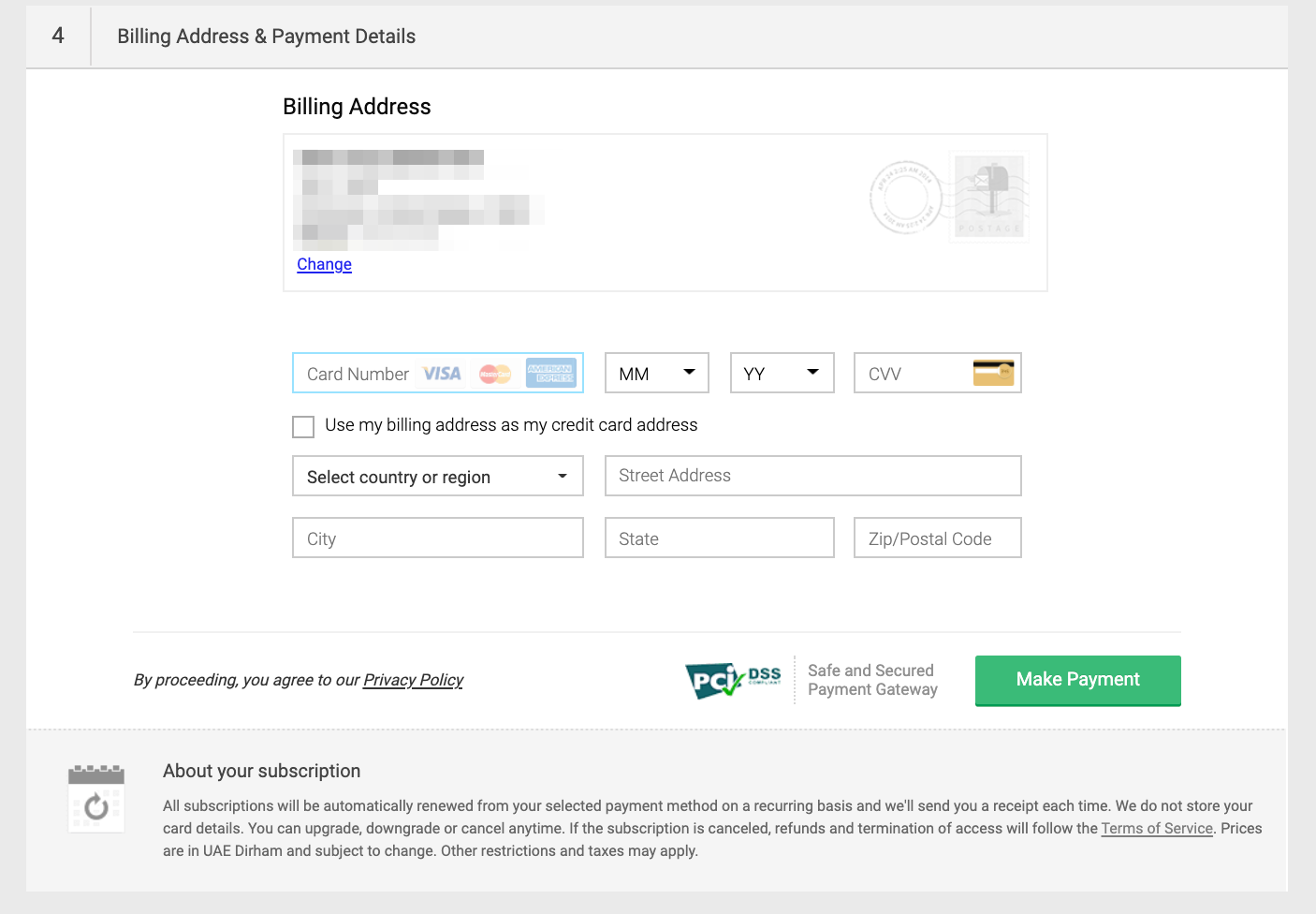Open the Privacy Policy link
The height and width of the screenshot is (914, 1316).
[413, 680]
